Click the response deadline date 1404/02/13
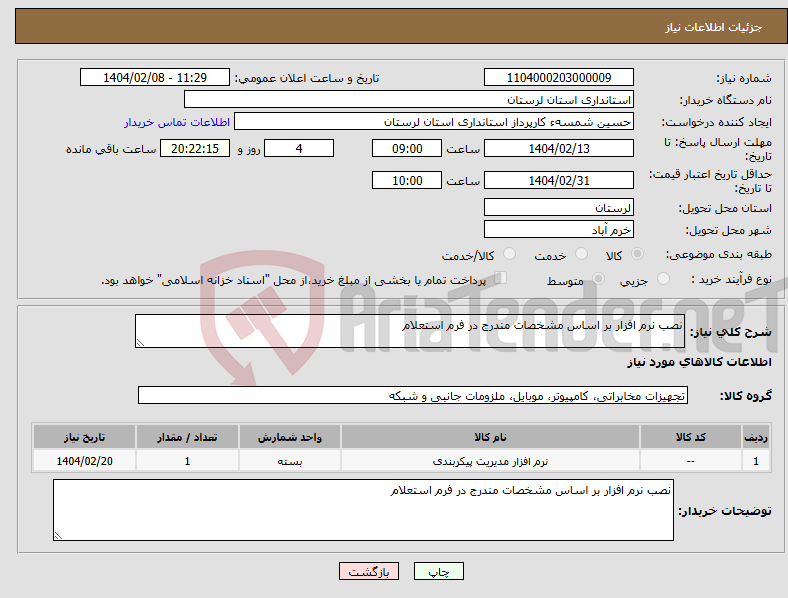This screenshot has width=788, height=598. pyautogui.click(x=558, y=148)
